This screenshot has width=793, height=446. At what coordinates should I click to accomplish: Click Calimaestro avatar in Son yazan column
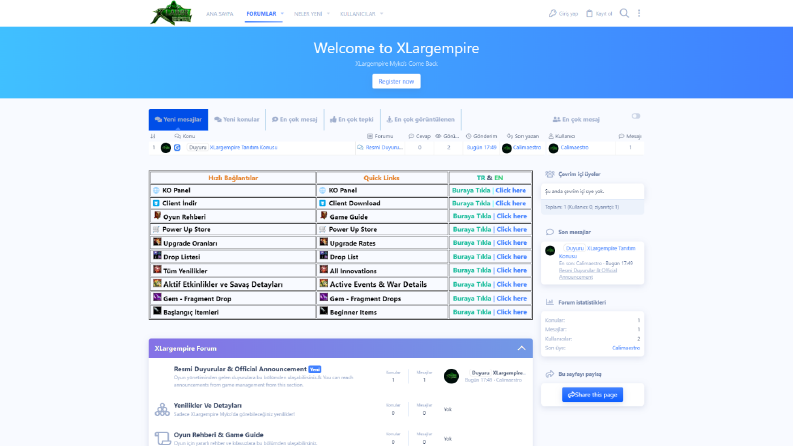click(x=507, y=148)
